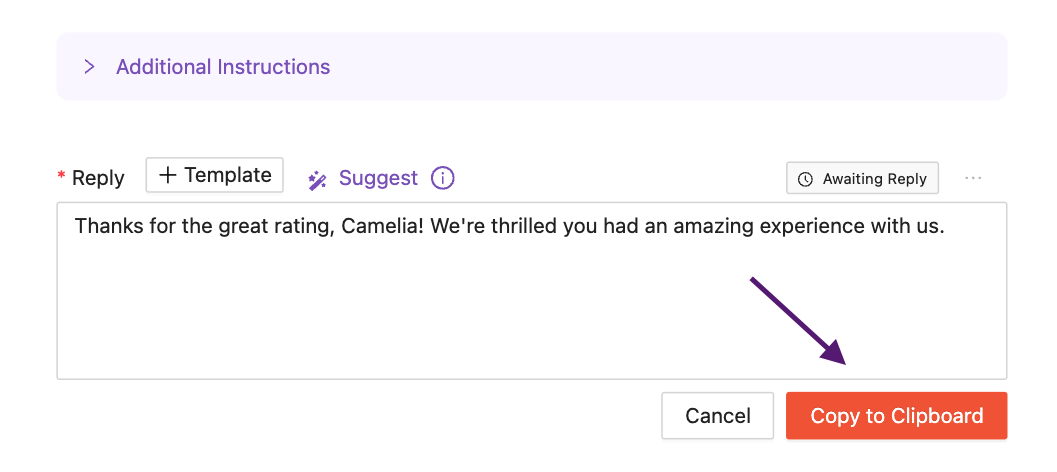Screen dimensions: 1057x472
Task: Click the word Thanks in the reply
Action: [105, 227]
